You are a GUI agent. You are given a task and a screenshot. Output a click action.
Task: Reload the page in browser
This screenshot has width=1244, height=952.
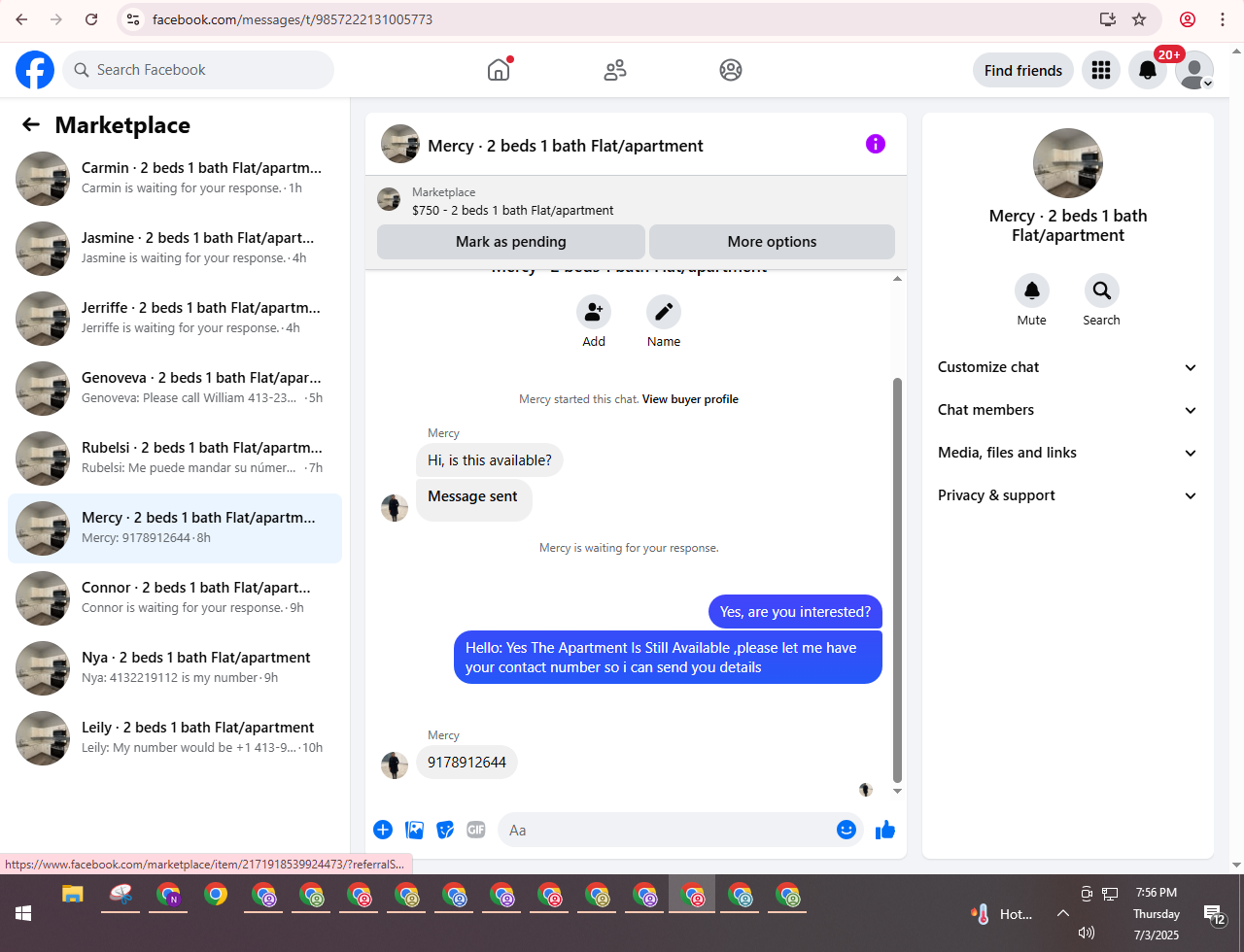point(91,19)
